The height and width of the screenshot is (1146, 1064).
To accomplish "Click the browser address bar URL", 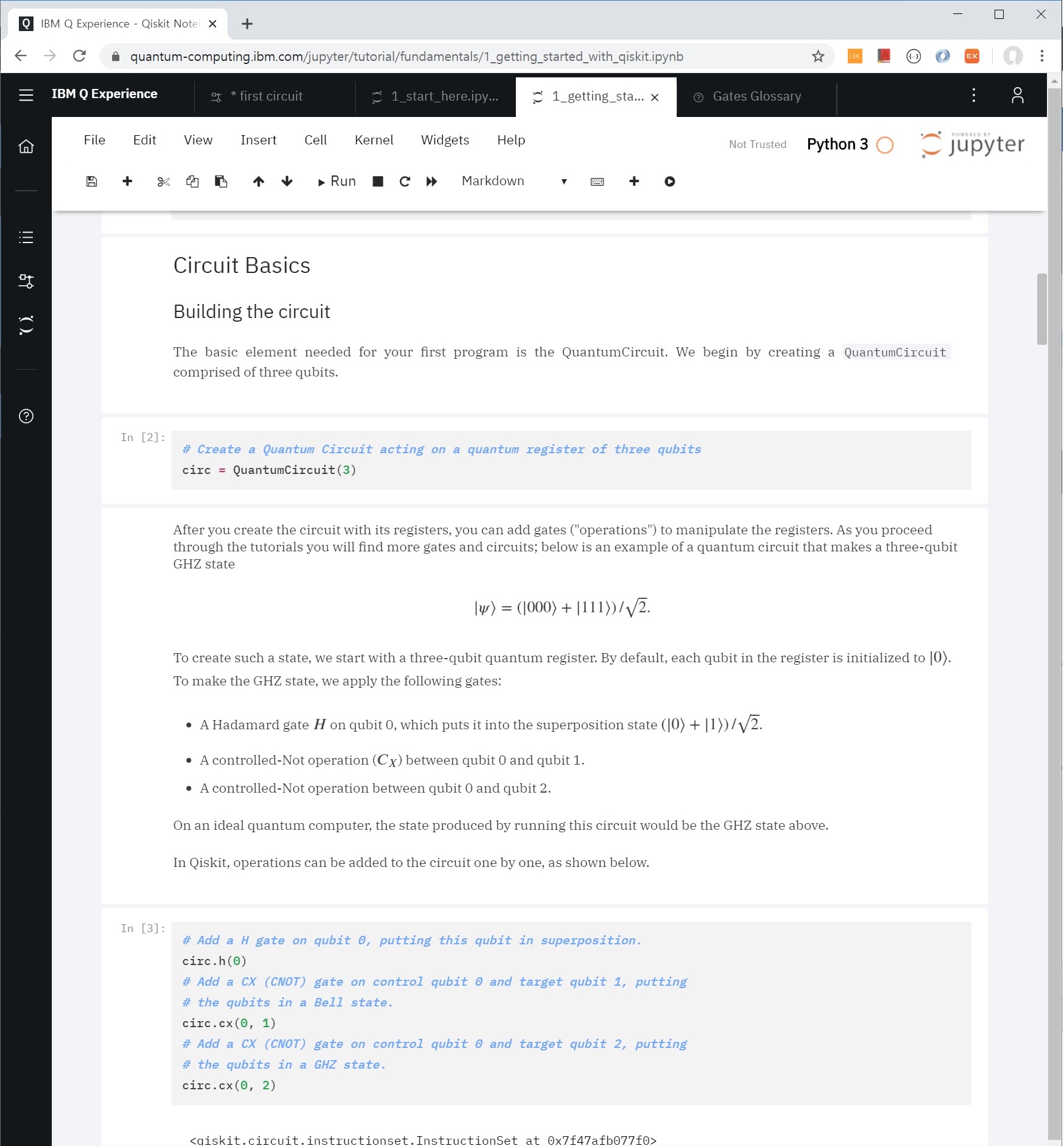I will click(406, 57).
